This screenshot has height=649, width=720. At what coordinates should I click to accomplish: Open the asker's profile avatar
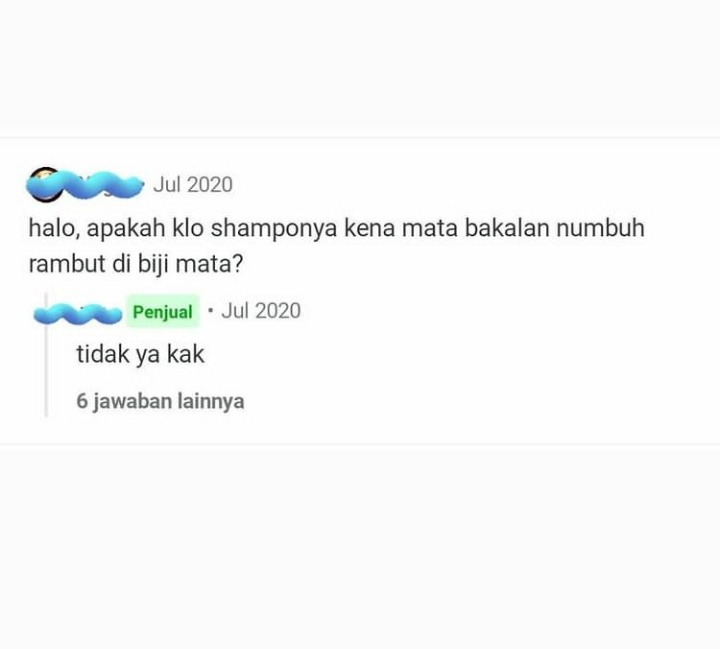click(44, 185)
